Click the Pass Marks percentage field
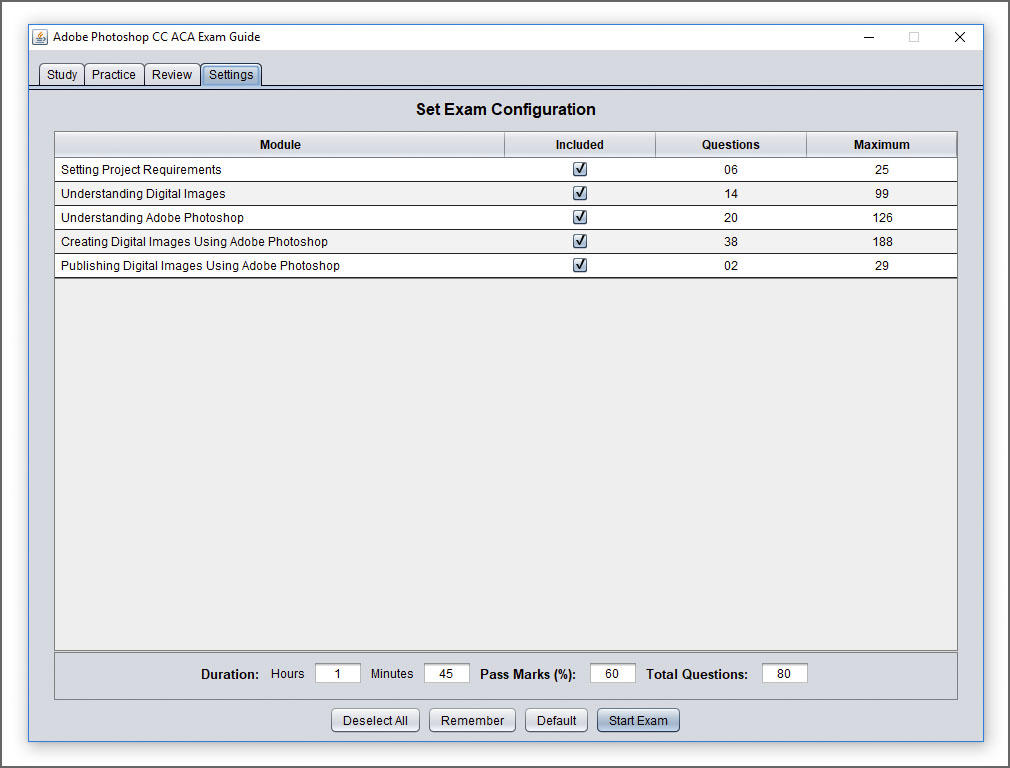Viewport: 1010px width, 768px height. pyautogui.click(x=613, y=673)
